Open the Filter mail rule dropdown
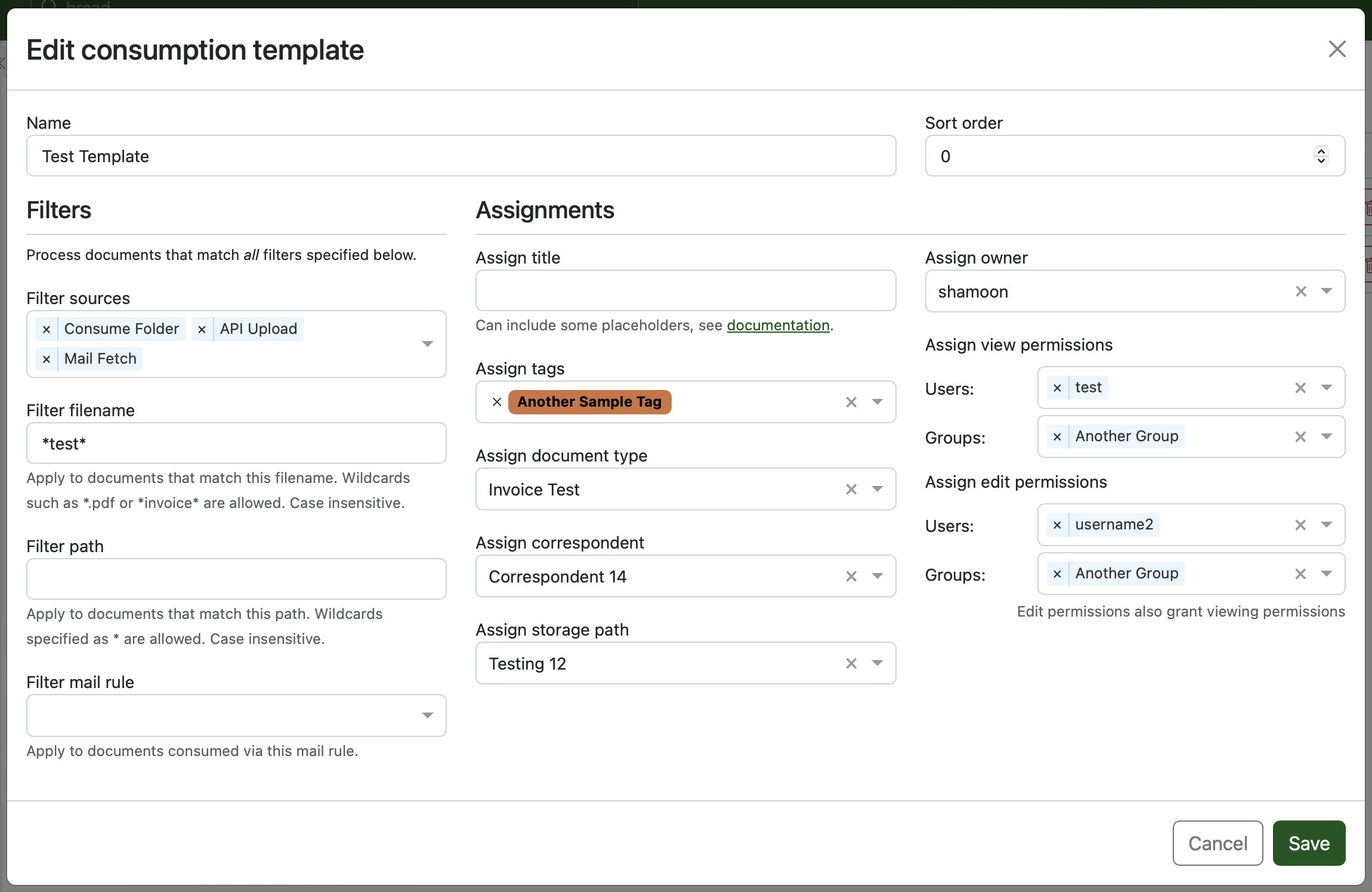Image resolution: width=1372 pixels, height=892 pixels. tap(427, 716)
